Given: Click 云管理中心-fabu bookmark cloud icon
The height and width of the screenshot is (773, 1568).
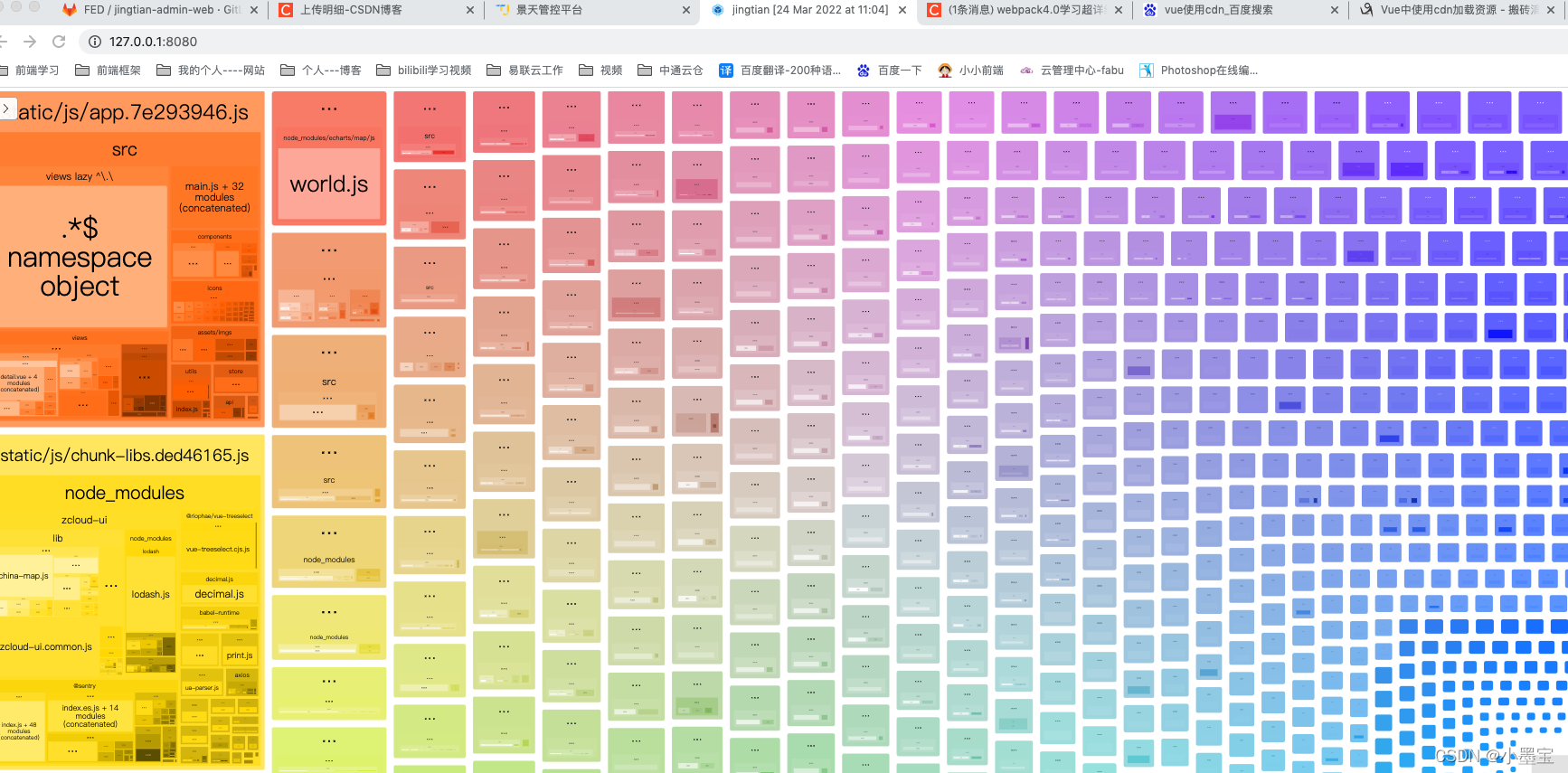Looking at the screenshot, I should [1026, 71].
